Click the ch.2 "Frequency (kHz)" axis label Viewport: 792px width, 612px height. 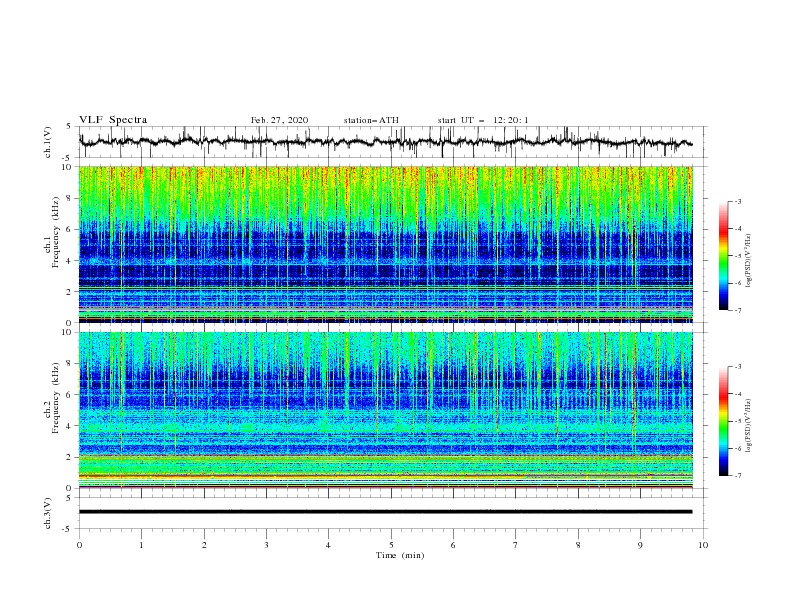point(56,398)
